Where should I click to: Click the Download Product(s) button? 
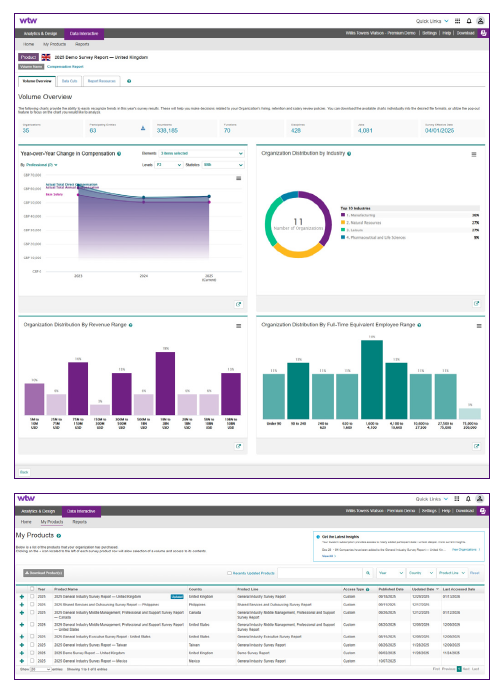point(44,573)
